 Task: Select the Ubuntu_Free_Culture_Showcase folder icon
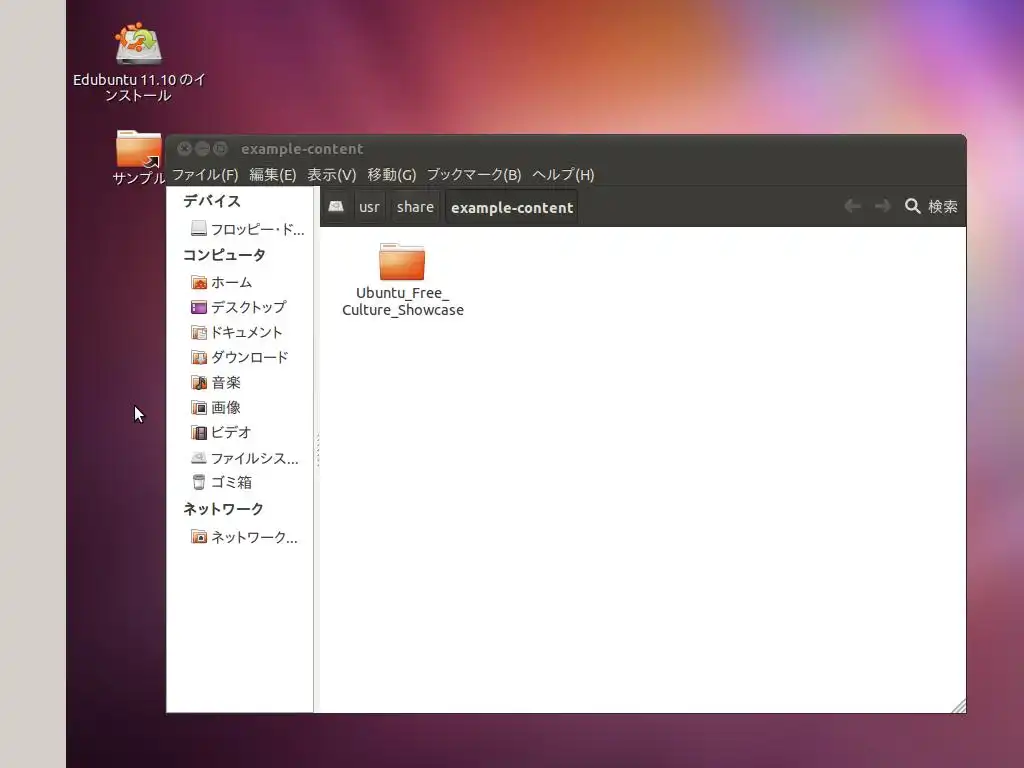click(x=402, y=261)
